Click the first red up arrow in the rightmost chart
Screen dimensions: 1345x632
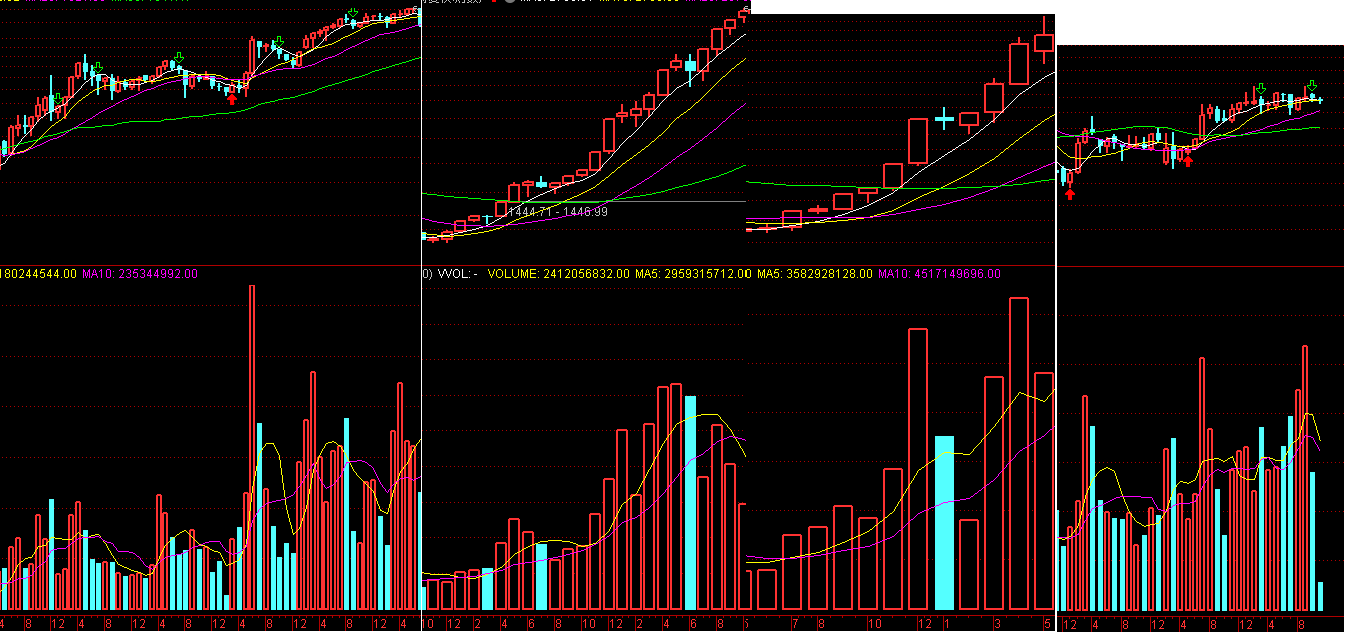(1070, 193)
